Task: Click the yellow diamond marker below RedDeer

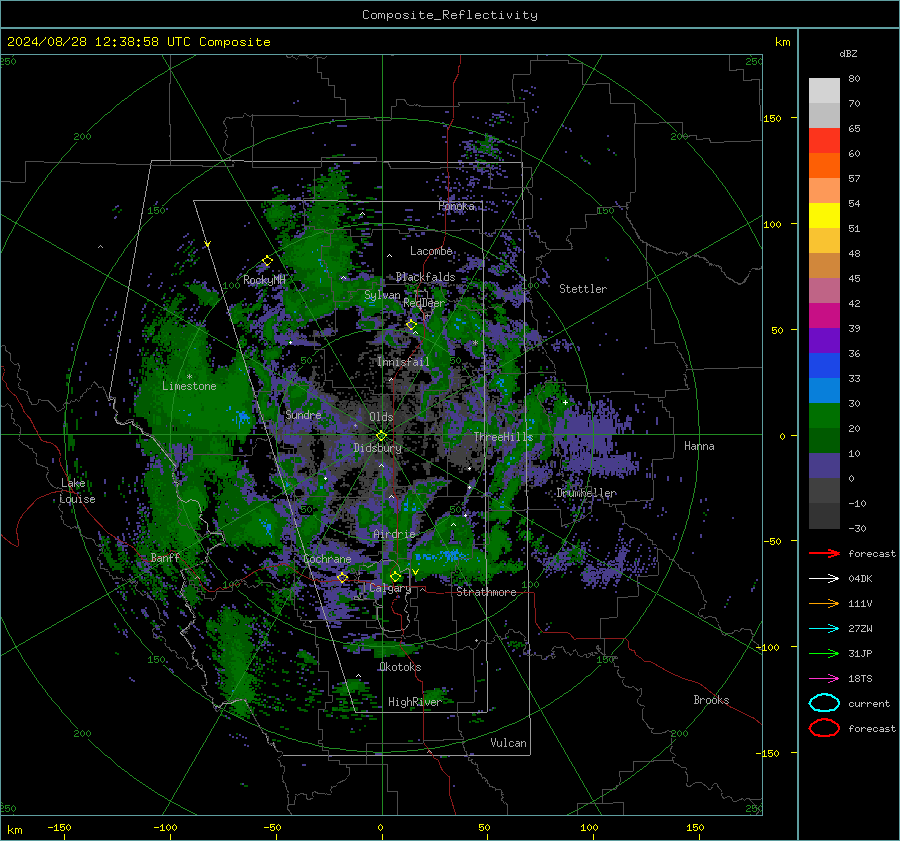Action: pos(411,325)
